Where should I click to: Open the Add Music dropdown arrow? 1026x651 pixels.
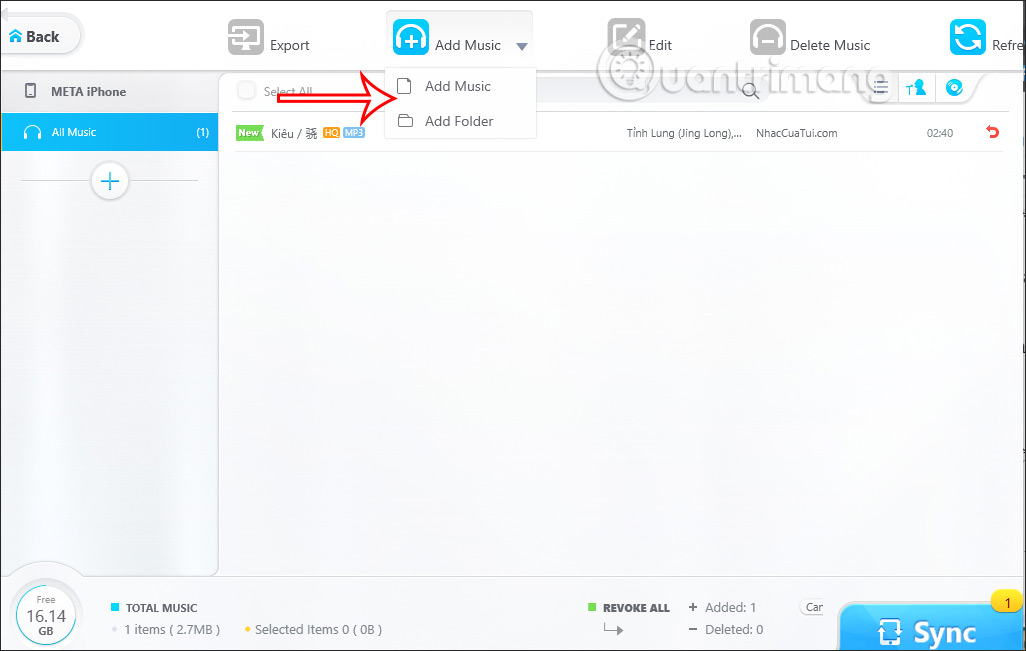522,44
